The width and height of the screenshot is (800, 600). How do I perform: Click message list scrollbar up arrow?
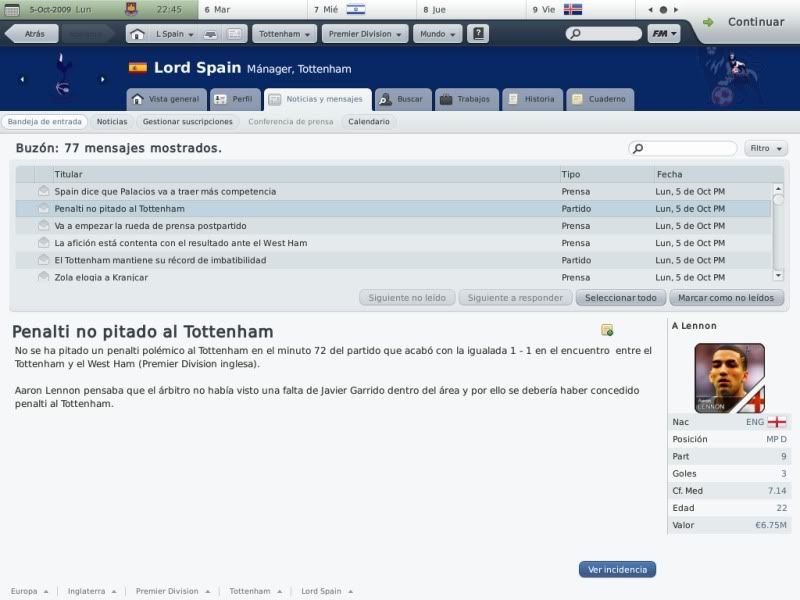coord(778,189)
